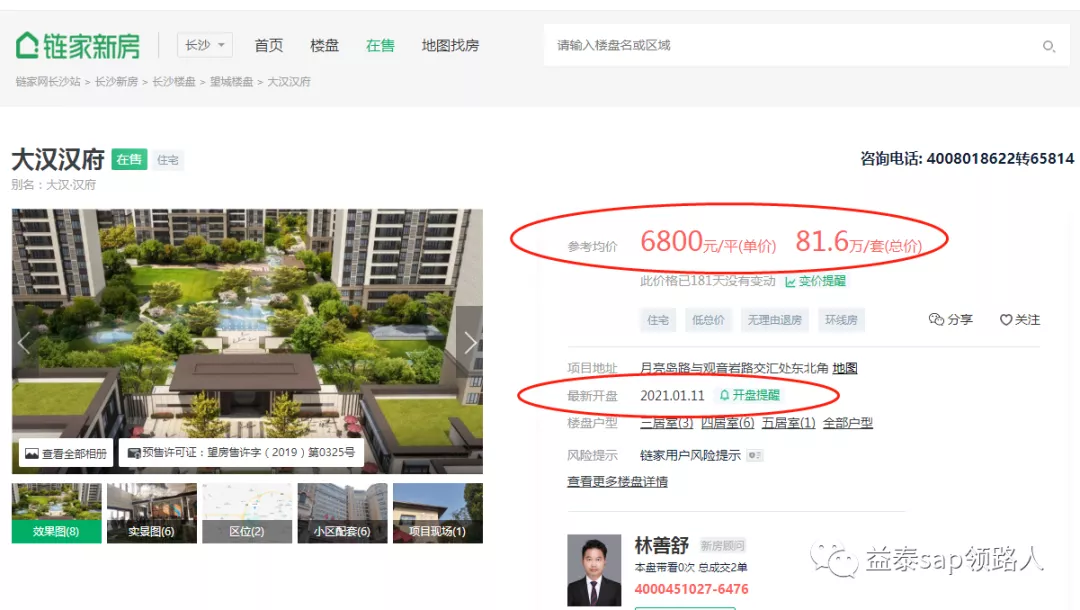Open the 地图 link beside address

point(845,368)
